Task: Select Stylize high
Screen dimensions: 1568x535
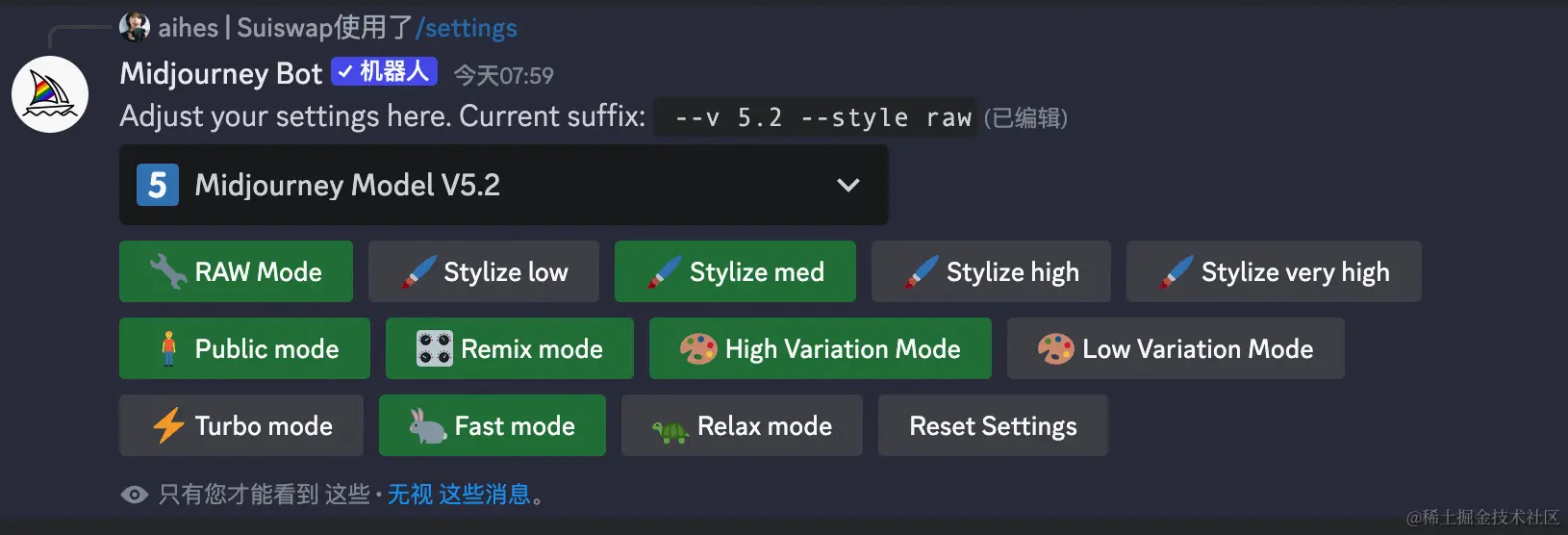Action: (991, 271)
